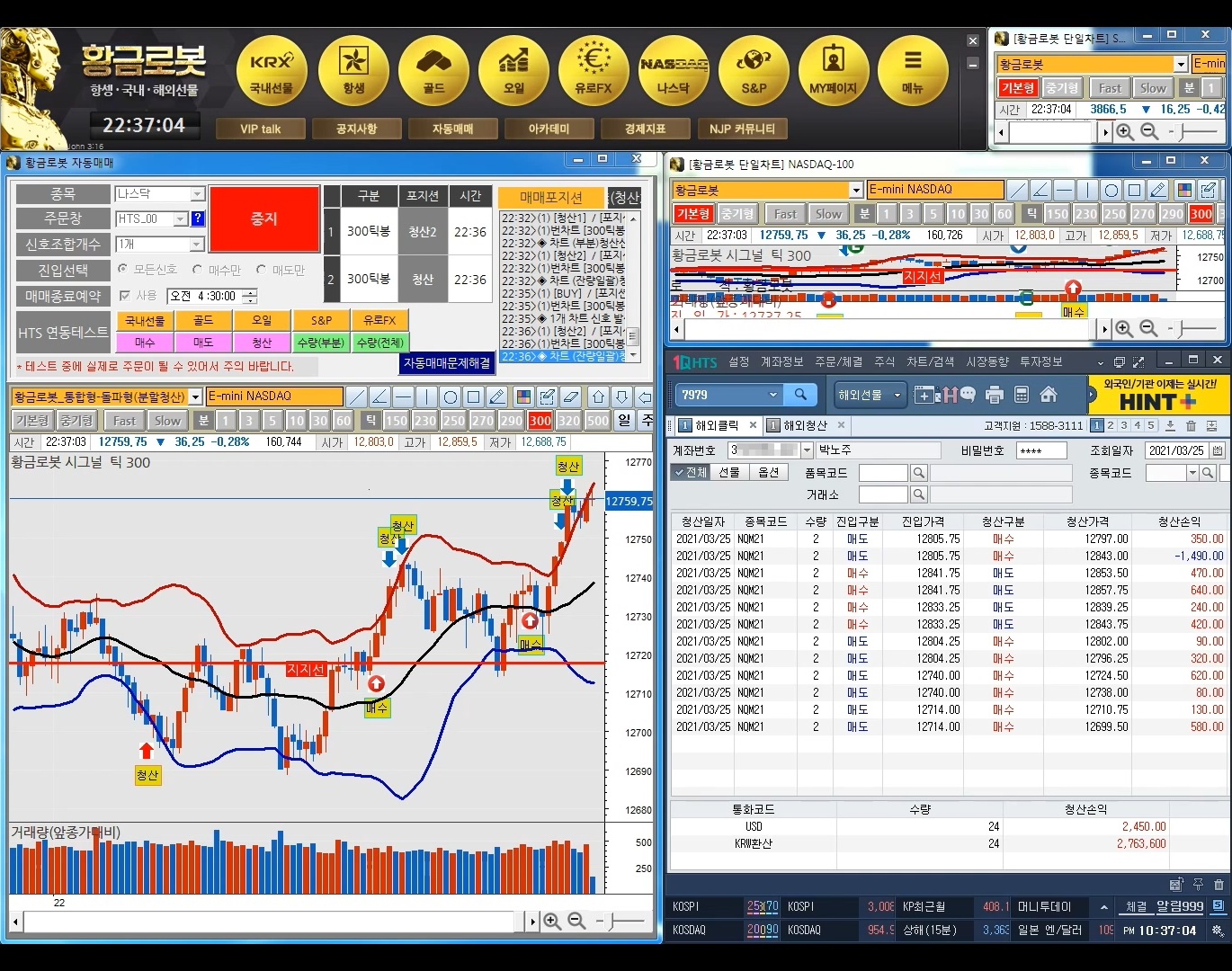Toggle the 선물 filter in 1Q HTS
The width and height of the screenshot is (1232, 971).
coord(729,472)
